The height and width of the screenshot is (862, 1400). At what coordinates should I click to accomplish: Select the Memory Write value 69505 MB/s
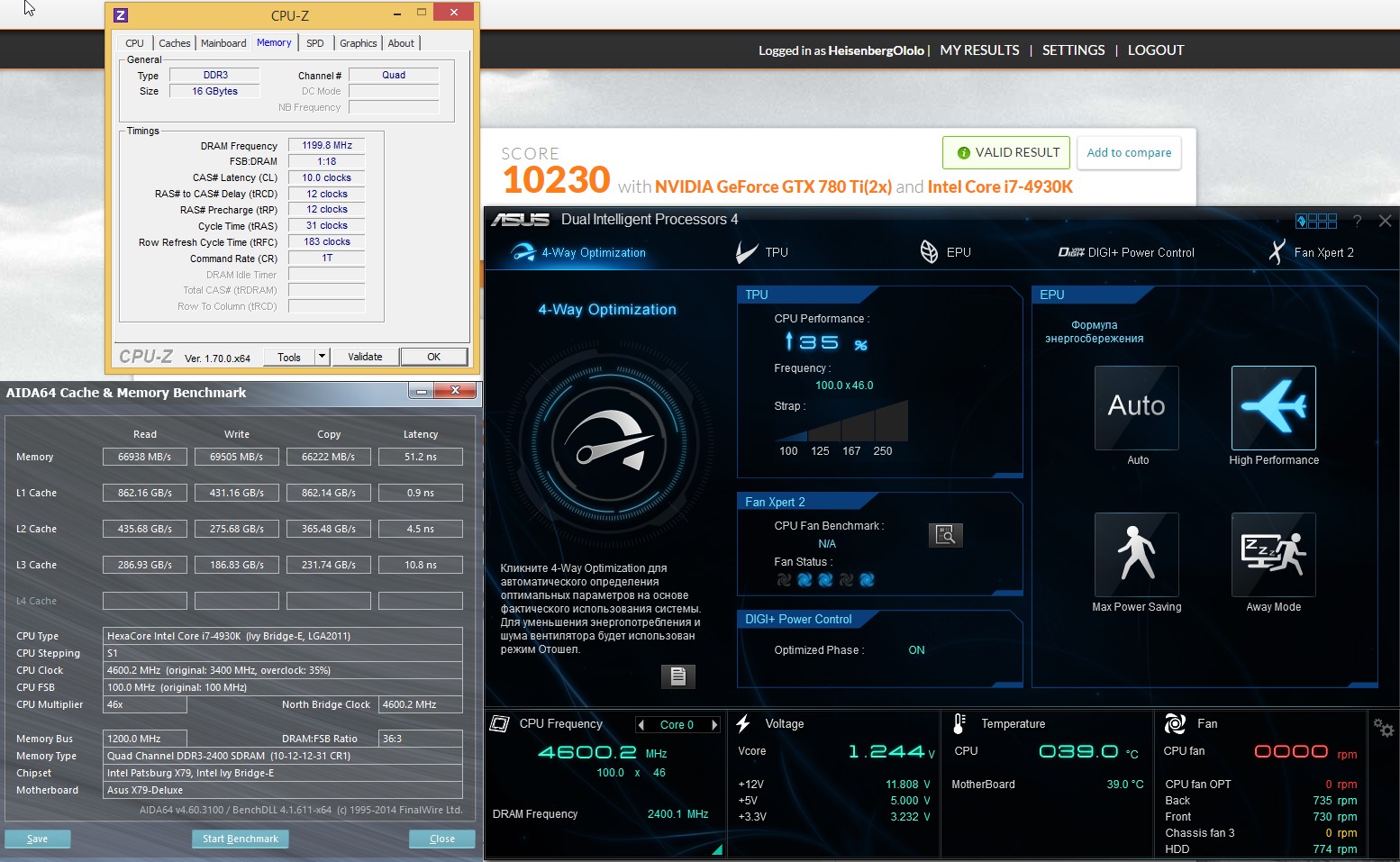pyautogui.click(x=236, y=457)
